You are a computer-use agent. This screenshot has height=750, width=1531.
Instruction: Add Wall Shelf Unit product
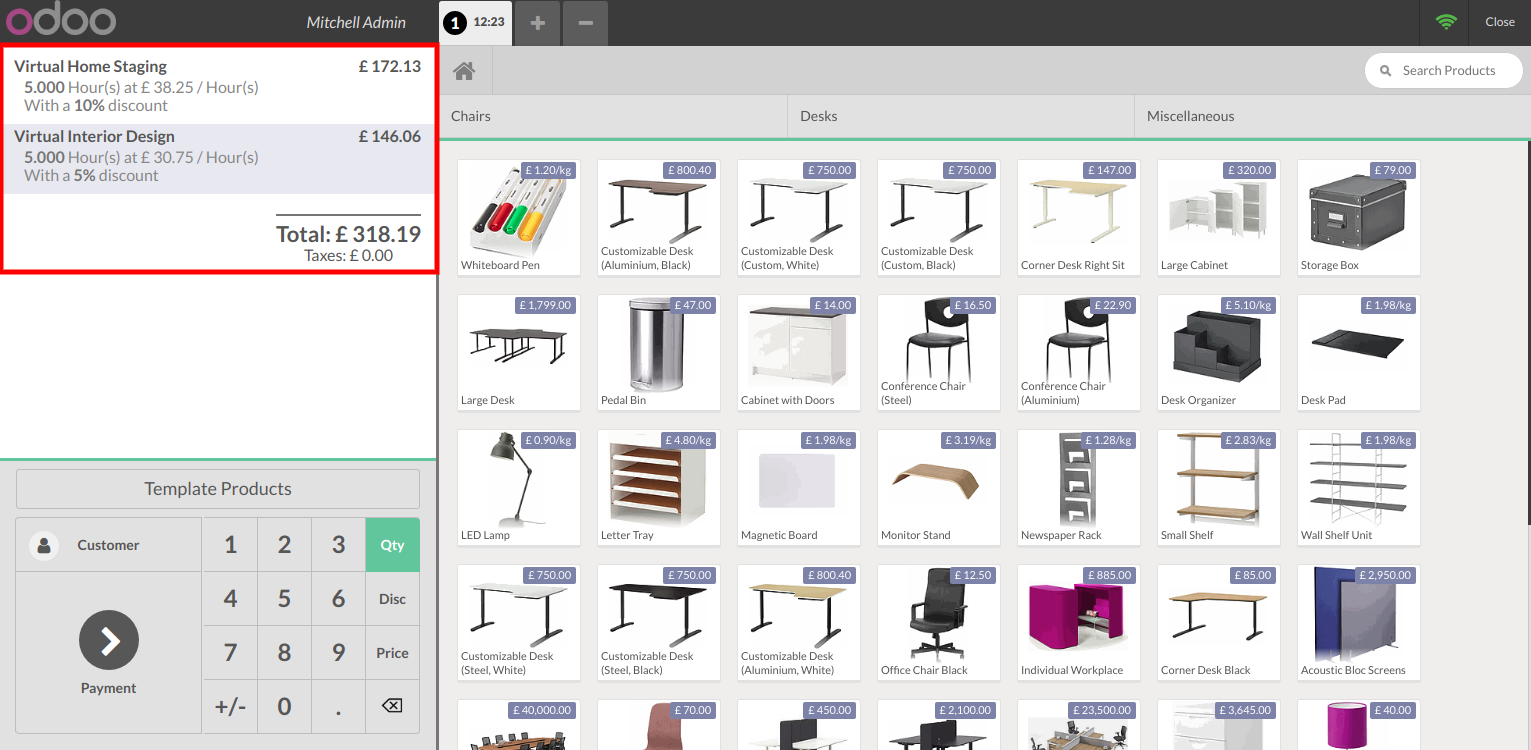click(x=1359, y=487)
